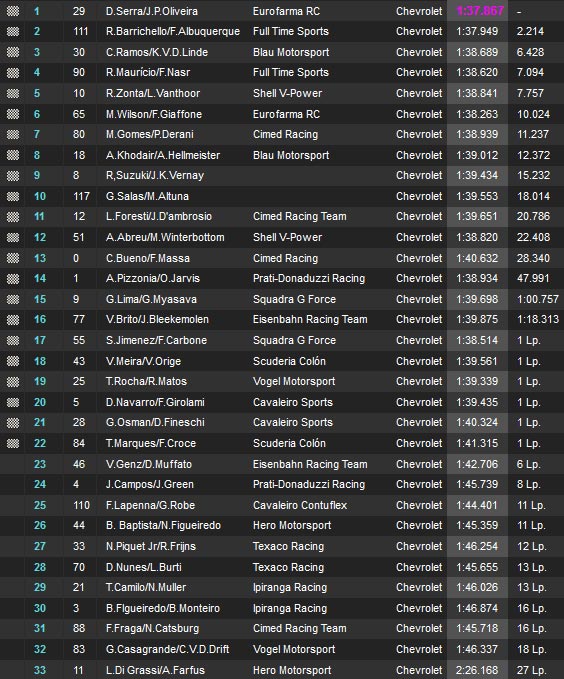This screenshot has height=679, width=564.
Task: Click gap value 1:00.757
Action: pos(538,299)
